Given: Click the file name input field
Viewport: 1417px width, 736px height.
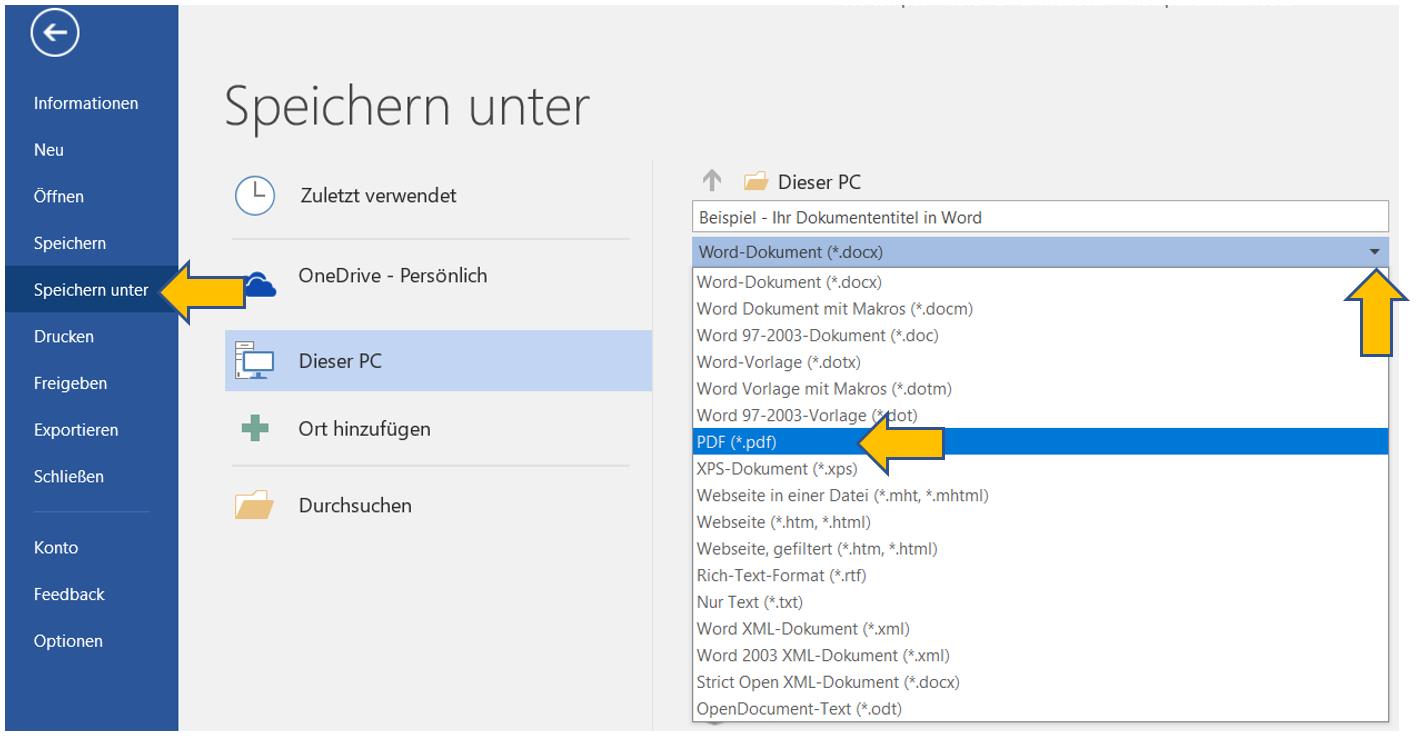Looking at the screenshot, I should 1040,217.
